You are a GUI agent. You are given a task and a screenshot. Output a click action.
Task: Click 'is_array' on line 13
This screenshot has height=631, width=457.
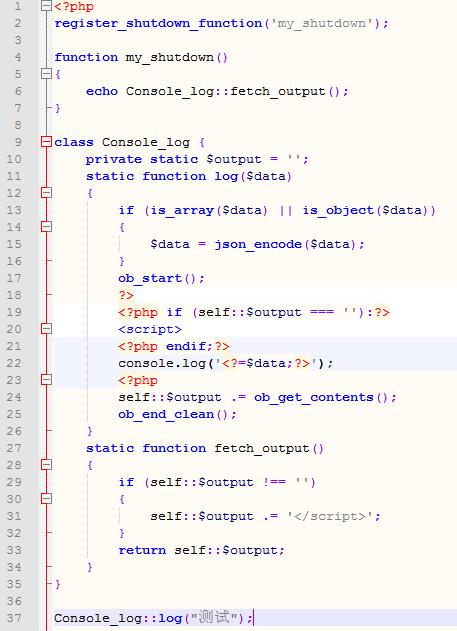click(182, 210)
